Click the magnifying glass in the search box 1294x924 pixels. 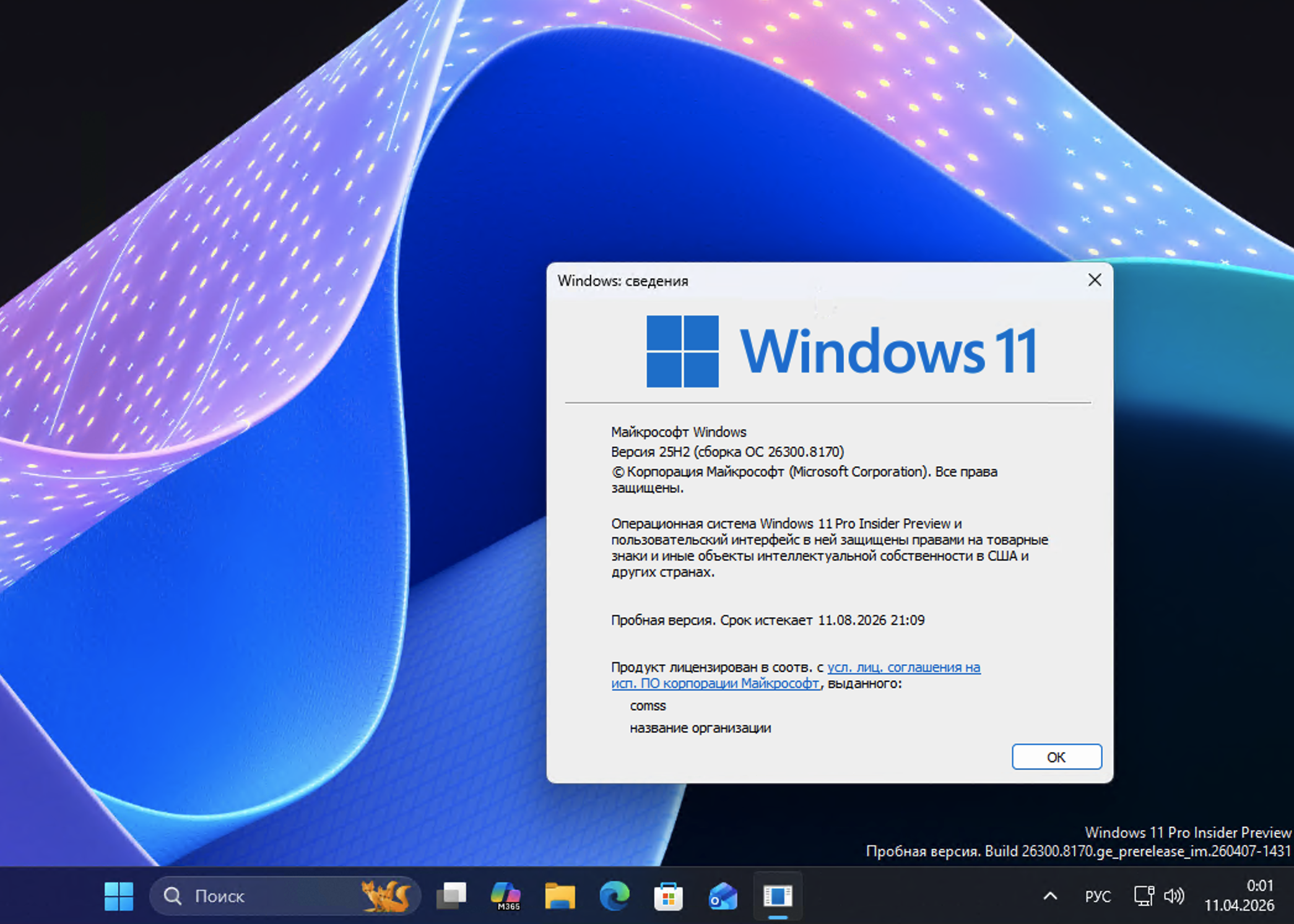(x=173, y=896)
